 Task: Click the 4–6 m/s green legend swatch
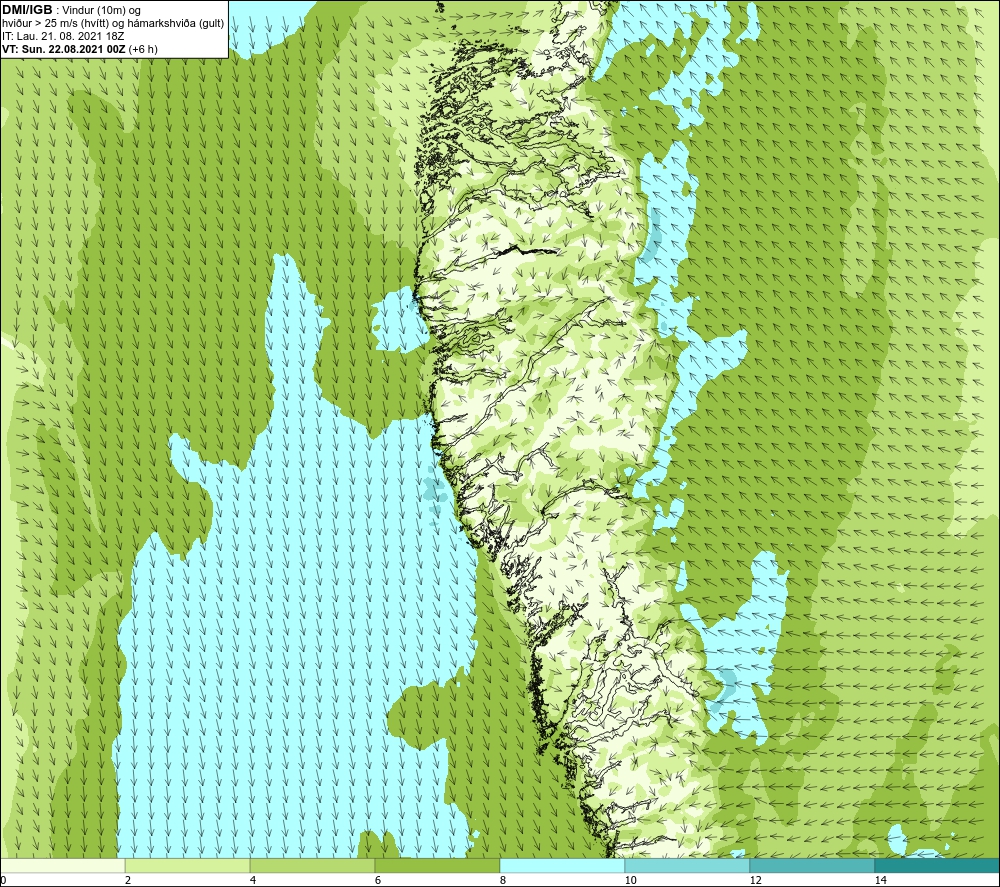(312, 865)
